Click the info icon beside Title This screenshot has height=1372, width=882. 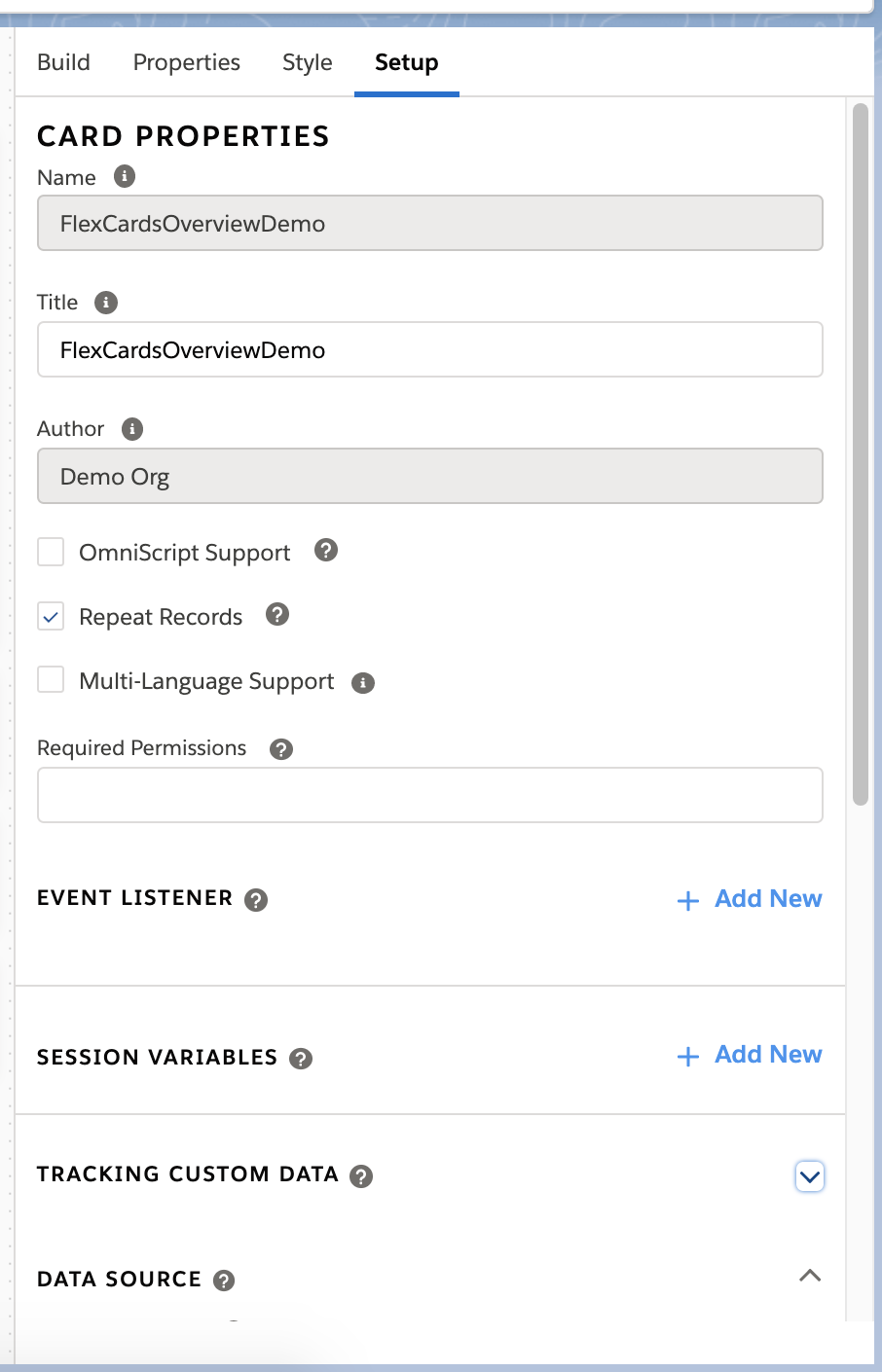click(x=106, y=303)
